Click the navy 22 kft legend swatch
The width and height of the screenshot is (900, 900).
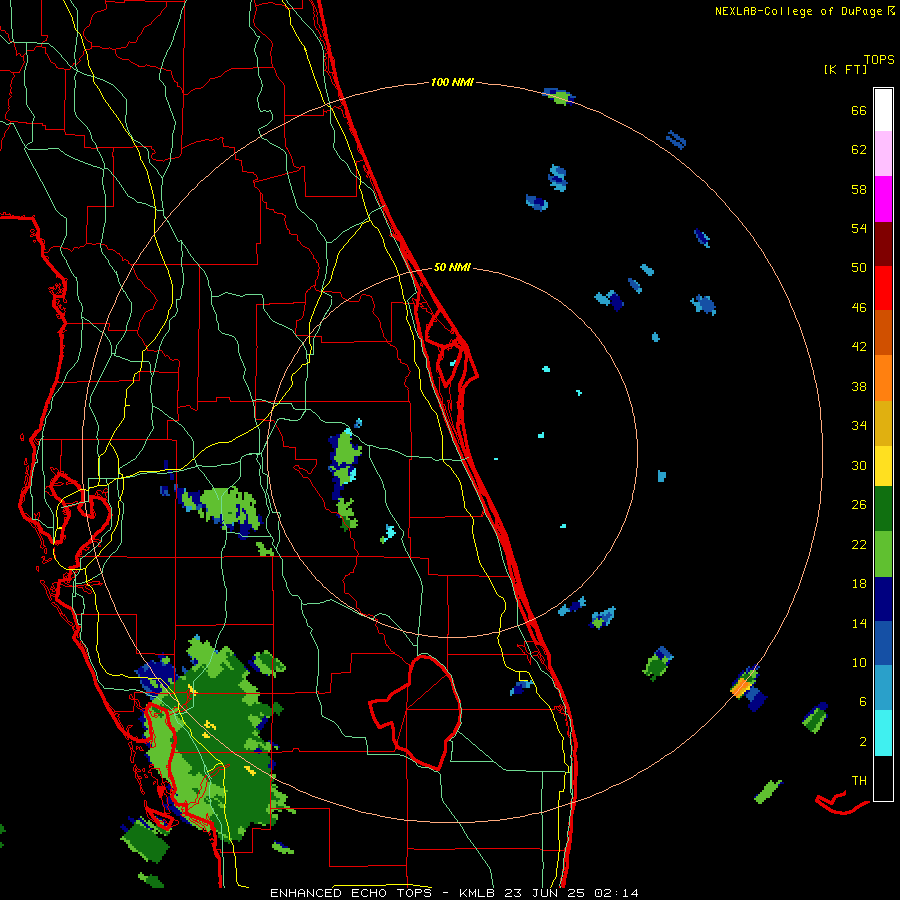[x=883, y=599]
